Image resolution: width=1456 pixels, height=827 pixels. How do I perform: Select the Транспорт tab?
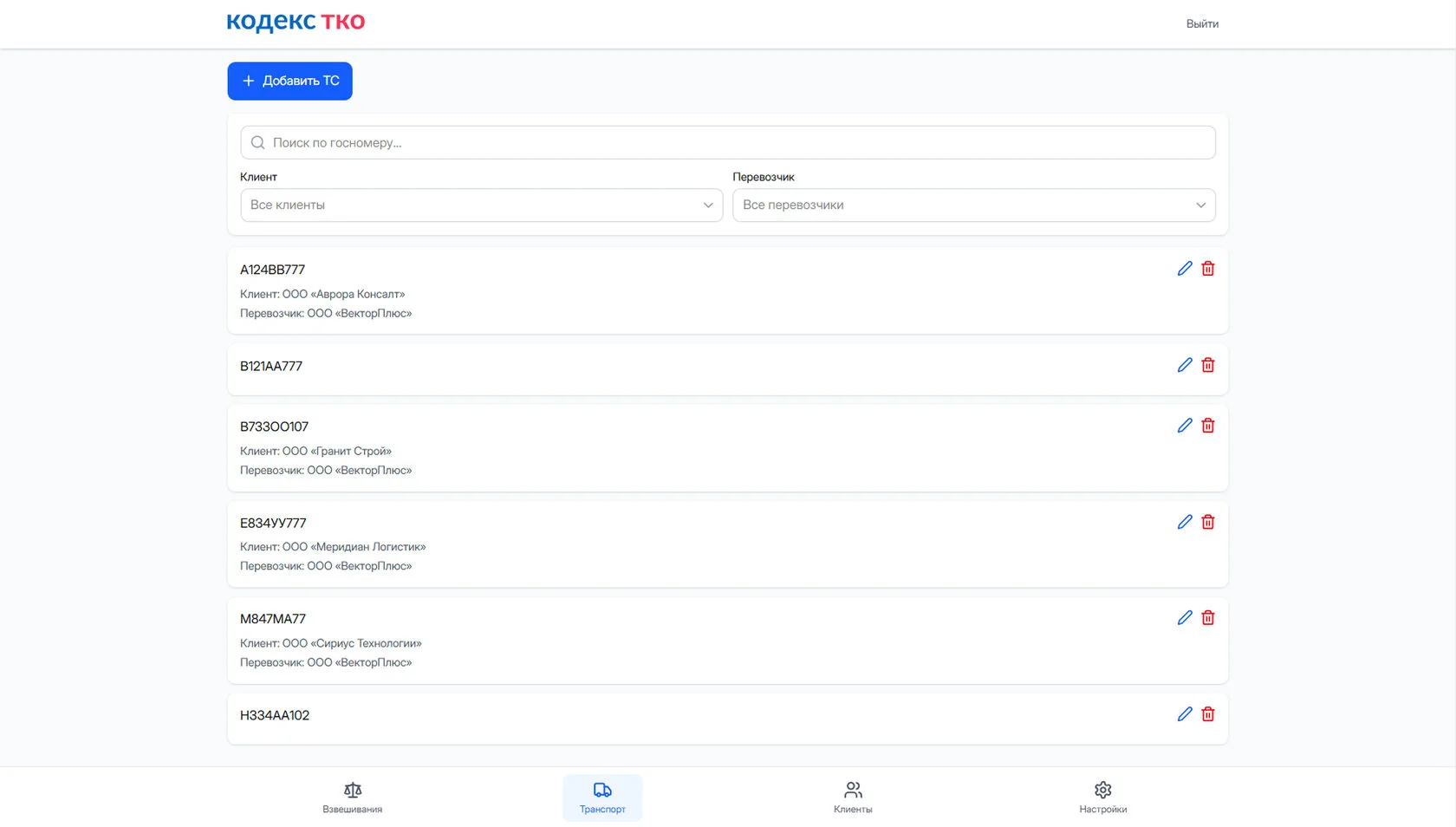(x=602, y=798)
